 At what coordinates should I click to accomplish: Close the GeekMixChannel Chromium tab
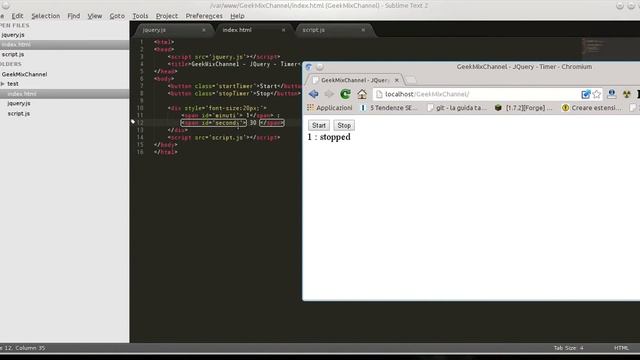pos(396,80)
